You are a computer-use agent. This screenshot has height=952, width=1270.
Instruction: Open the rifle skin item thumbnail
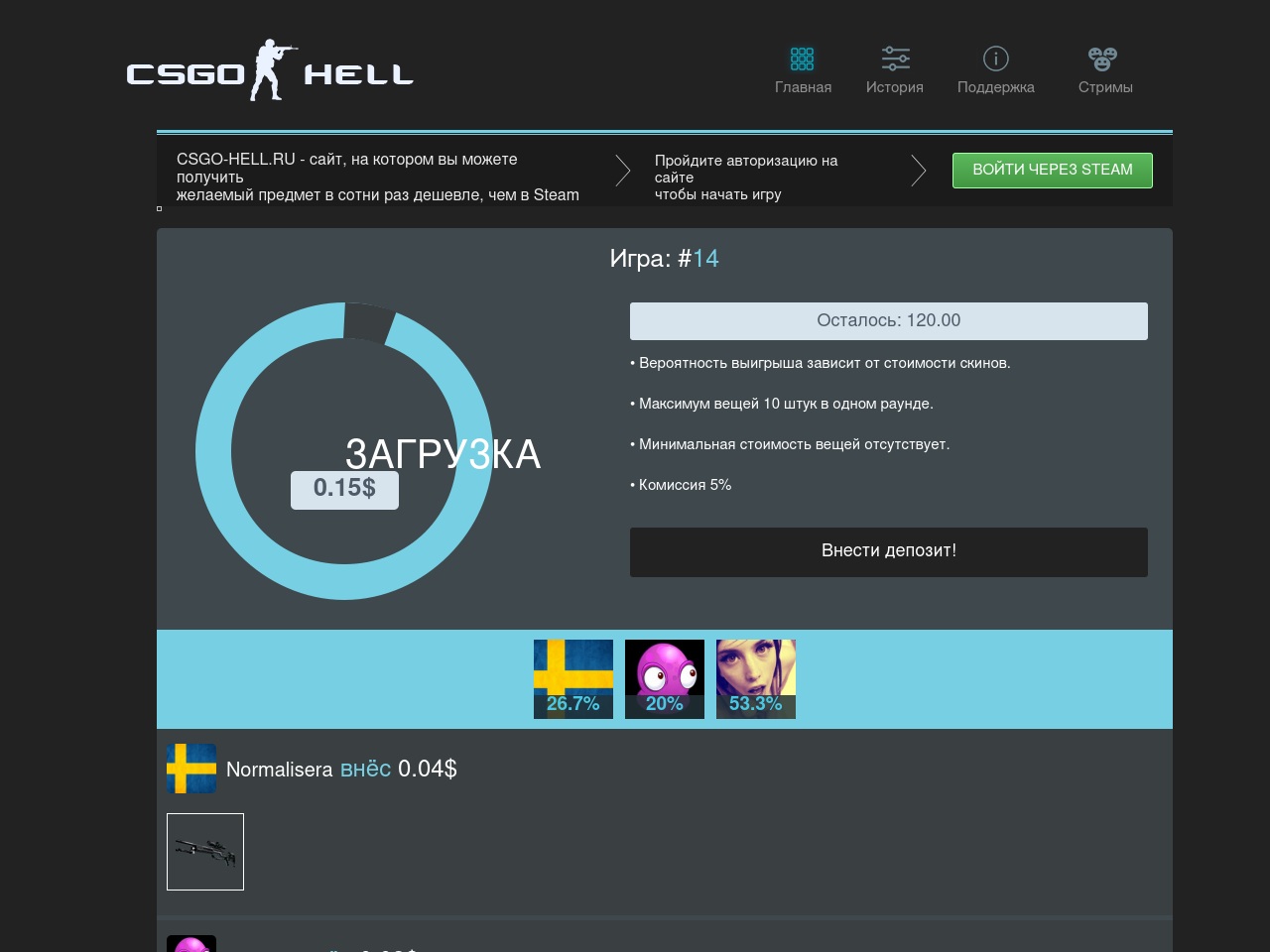click(x=205, y=852)
